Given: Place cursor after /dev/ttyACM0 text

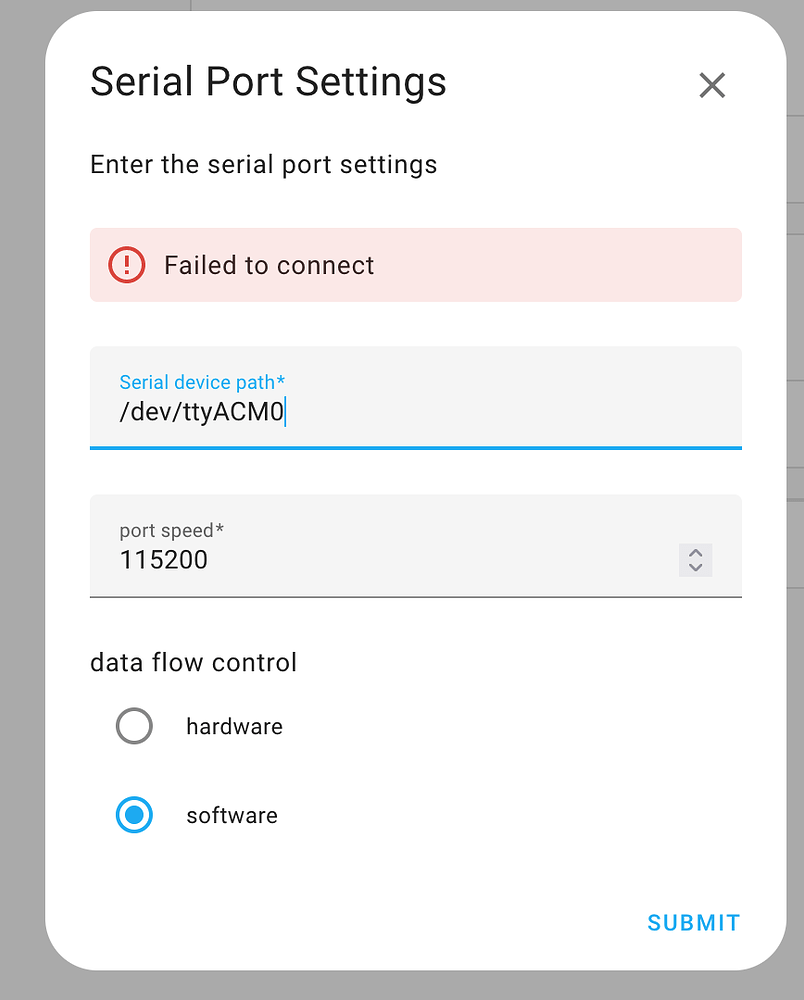Looking at the screenshot, I should [x=287, y=410].
